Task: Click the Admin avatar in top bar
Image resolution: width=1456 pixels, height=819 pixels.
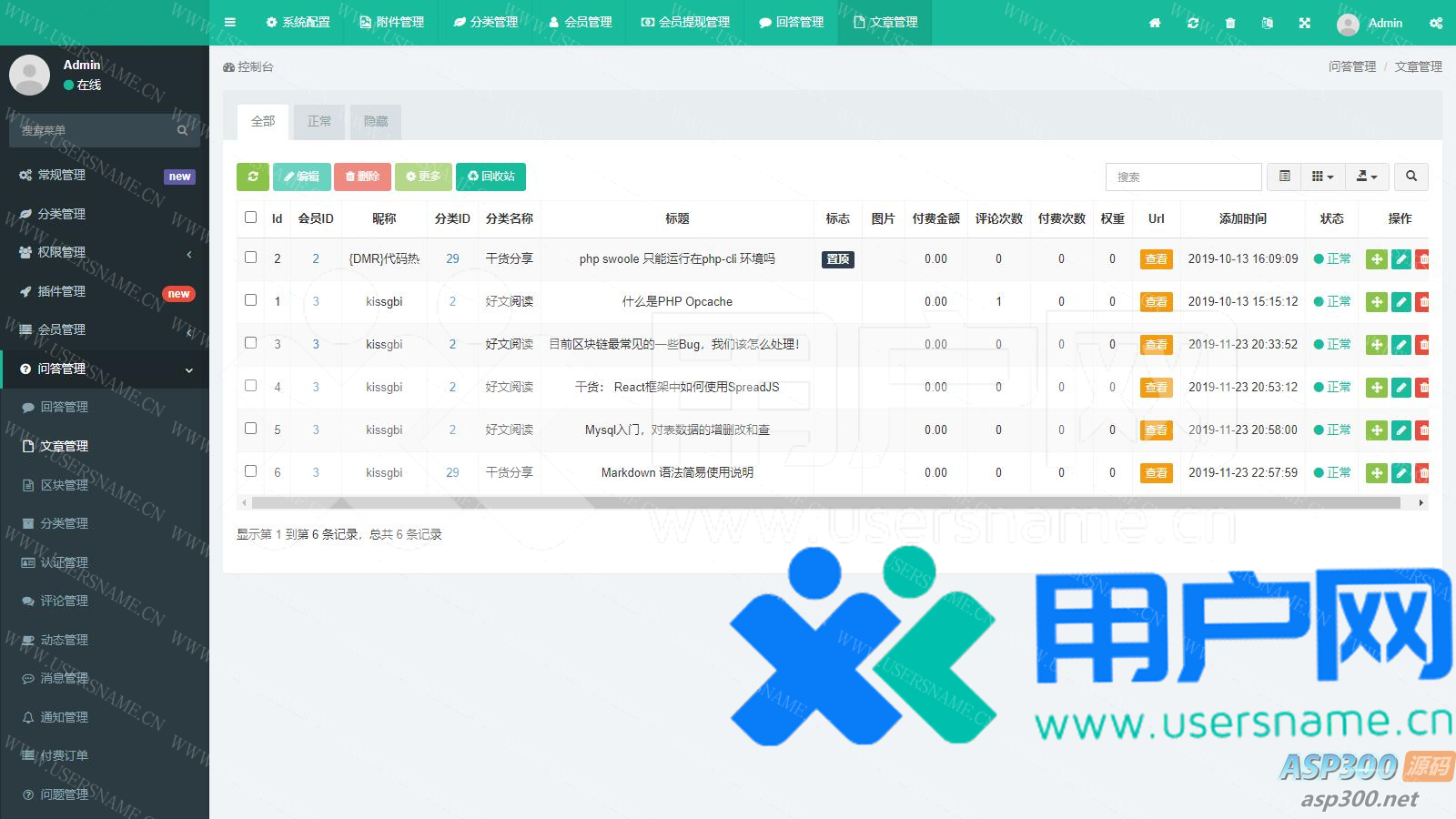Action: point(1348,24)
